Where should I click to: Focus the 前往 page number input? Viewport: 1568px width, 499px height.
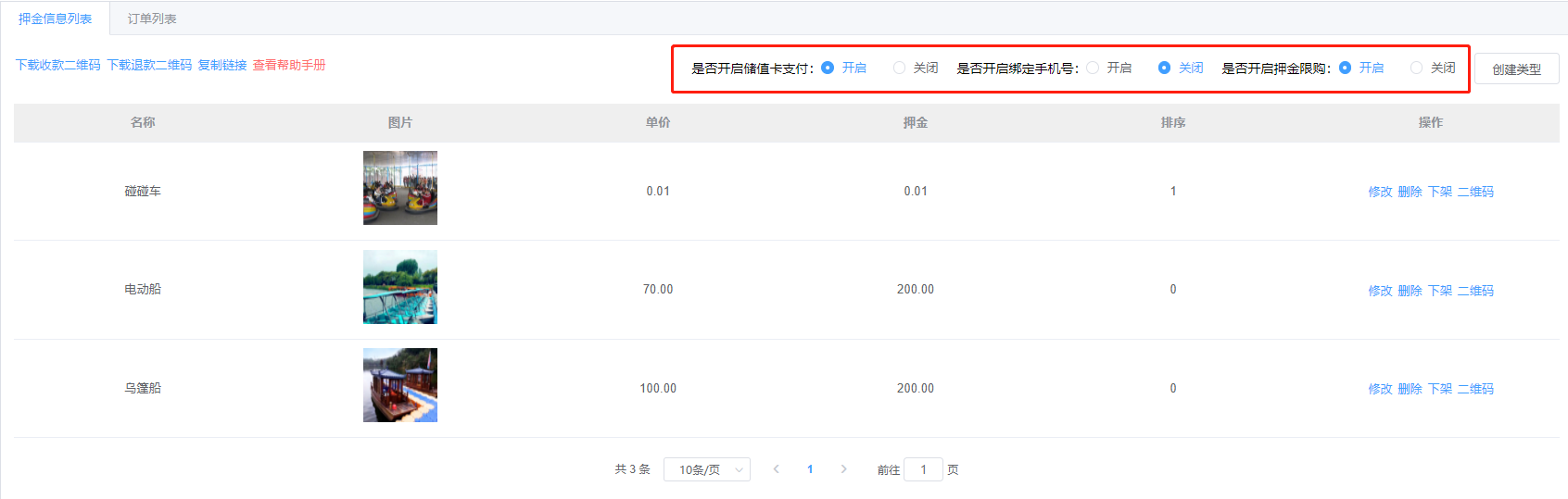pyautogui.click(x=923, y=469)
